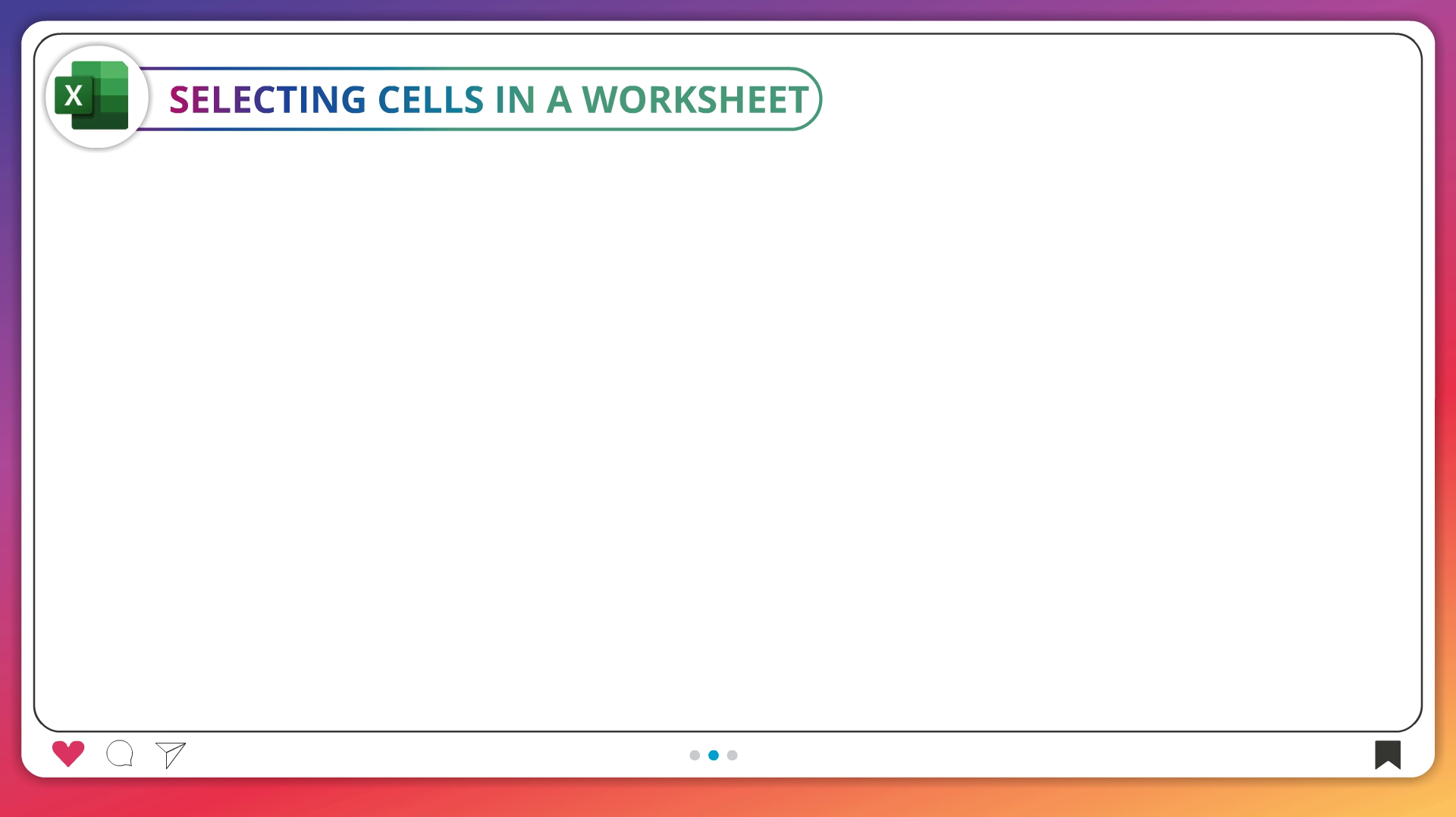Click the standalone letter A in the title
Viewport: 1456px width, 817px height.
[x=558, y=100]
